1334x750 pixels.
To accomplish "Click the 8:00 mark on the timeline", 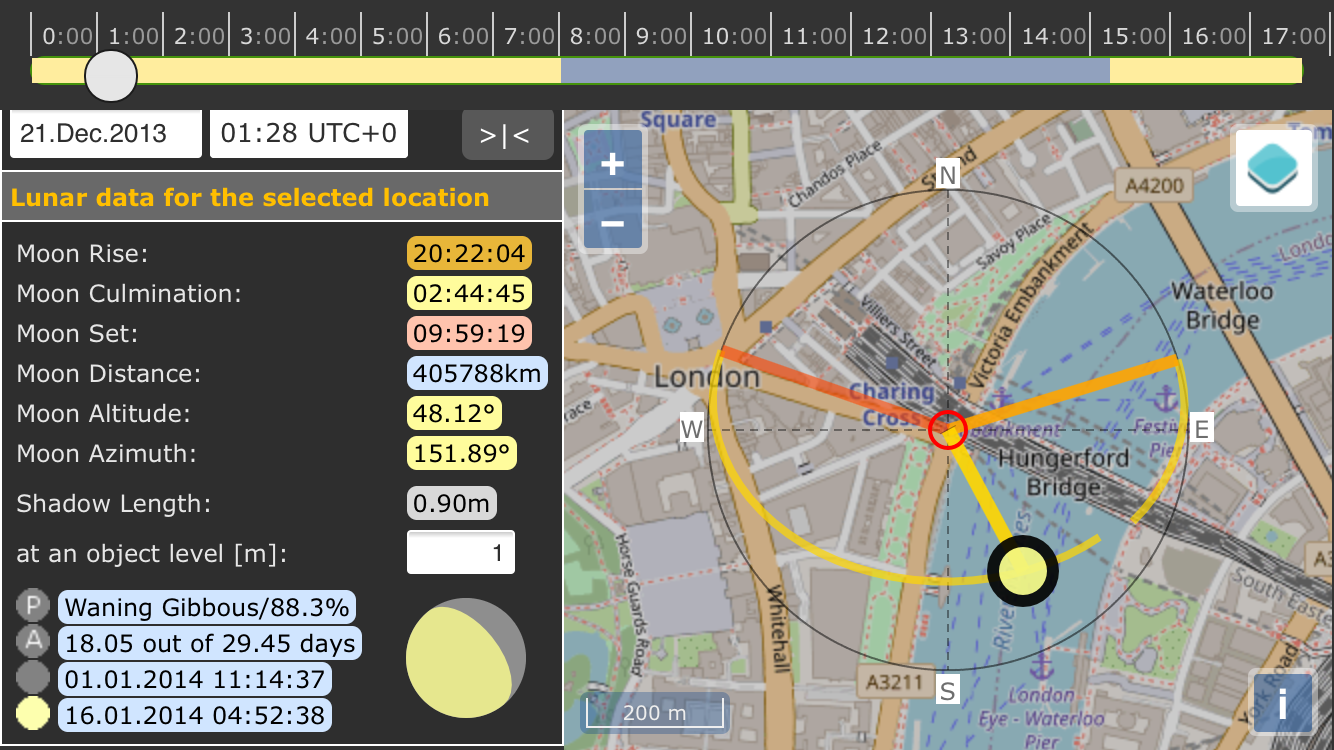I will click(596, 36).
